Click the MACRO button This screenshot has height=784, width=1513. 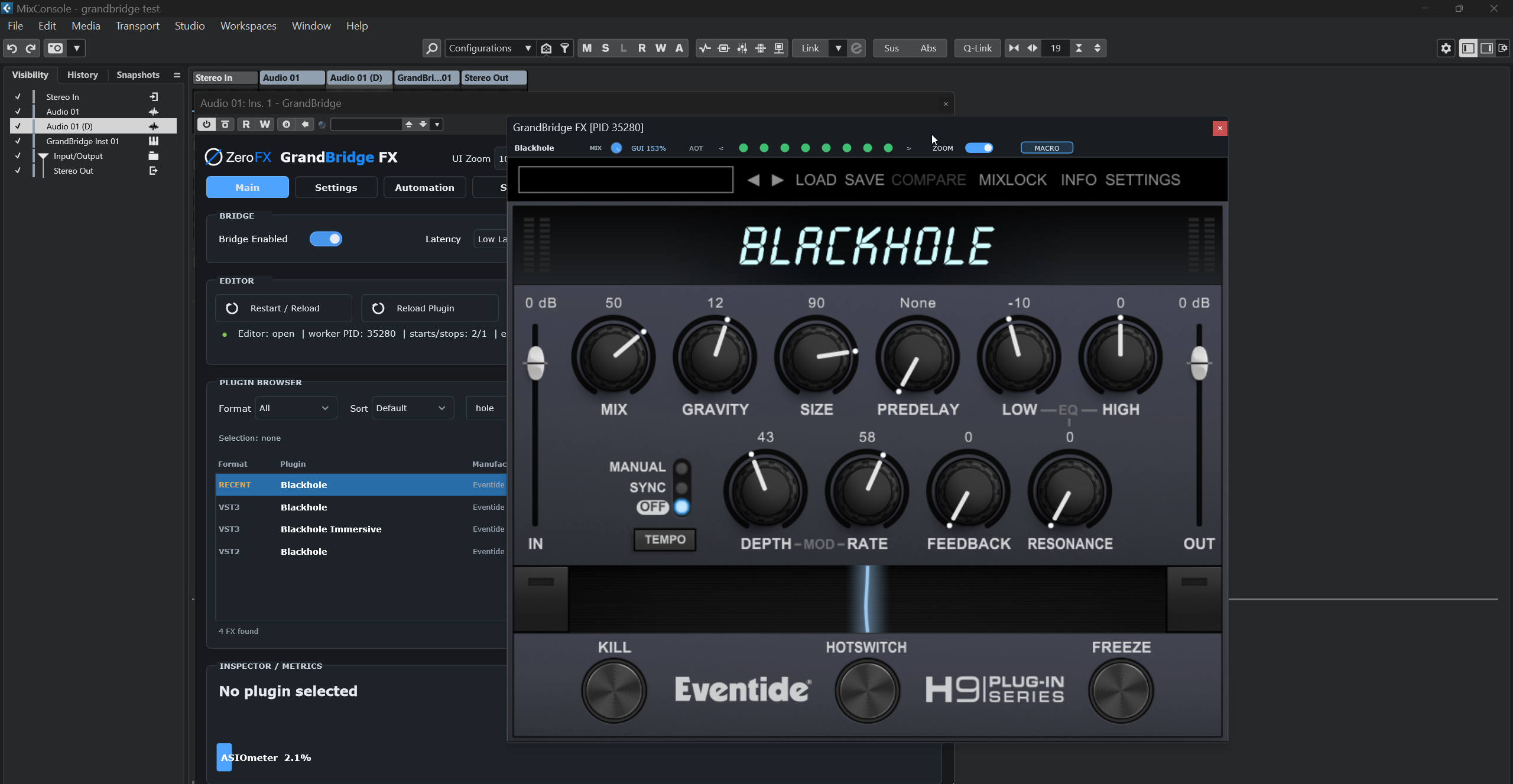pyautogui.click(x=1047, y=148)
